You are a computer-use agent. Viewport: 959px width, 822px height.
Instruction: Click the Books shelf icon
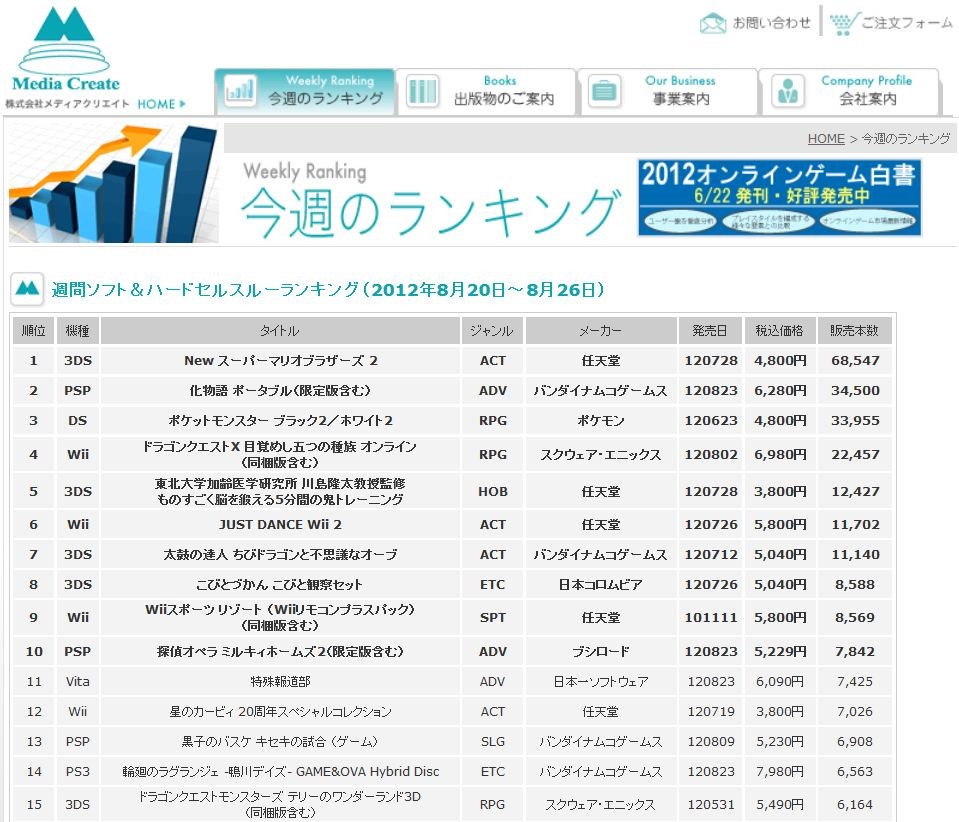422,91
